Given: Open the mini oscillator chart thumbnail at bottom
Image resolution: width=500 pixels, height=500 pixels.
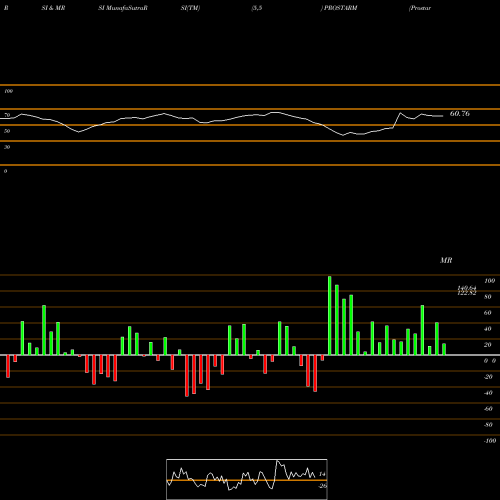Looking at the screenshot, I should coord(247,479).
